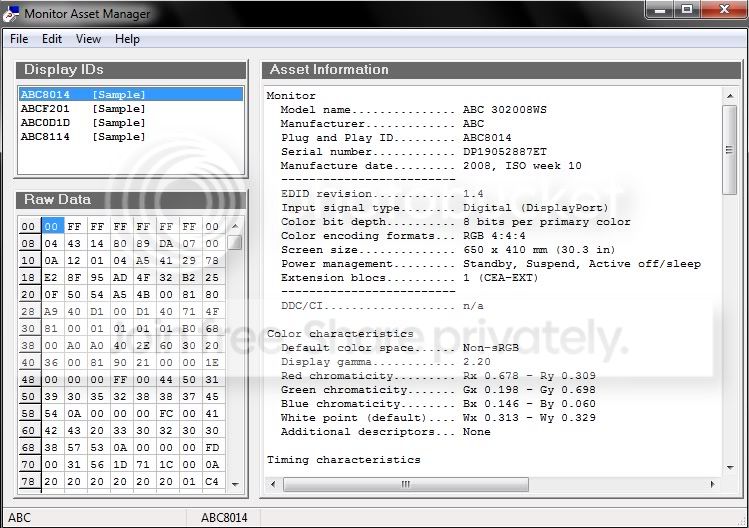Maximize the Monitor Asset Manager window
The image size is (749, 528).
click(x=686, y=9)
